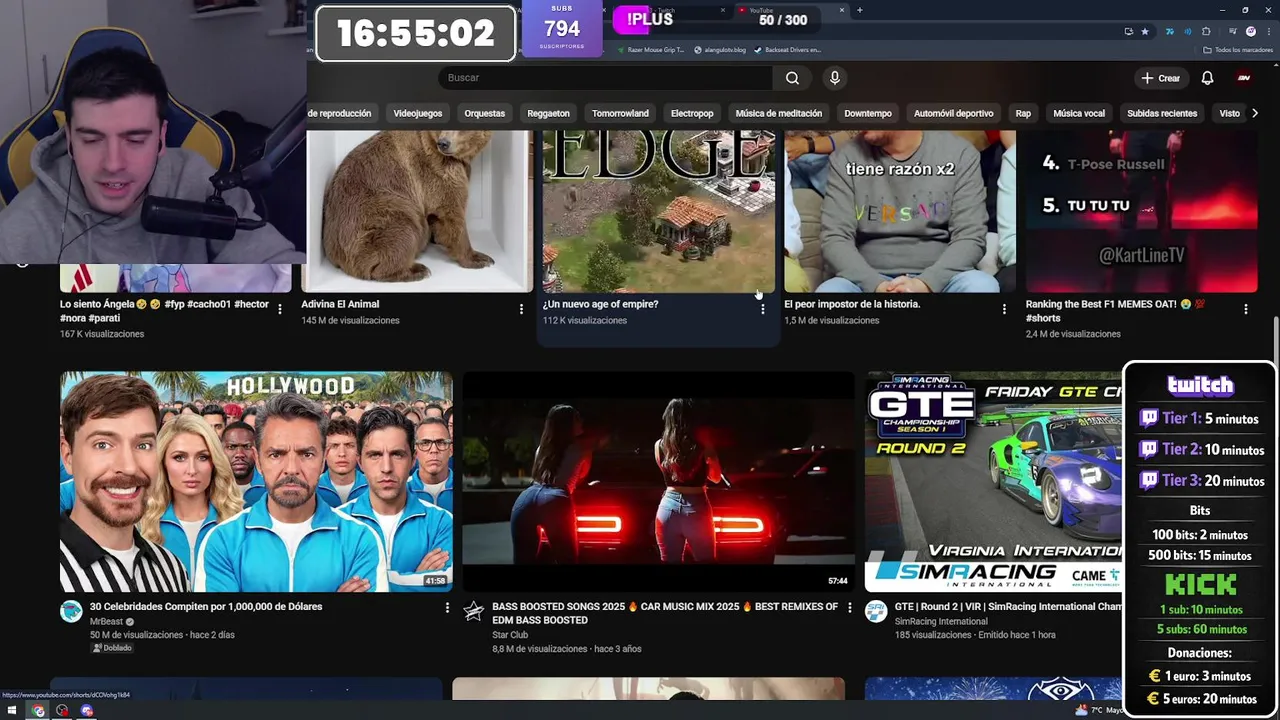Click Star Club channel avatar
The image size is (1280, 720).
[474, 611]
